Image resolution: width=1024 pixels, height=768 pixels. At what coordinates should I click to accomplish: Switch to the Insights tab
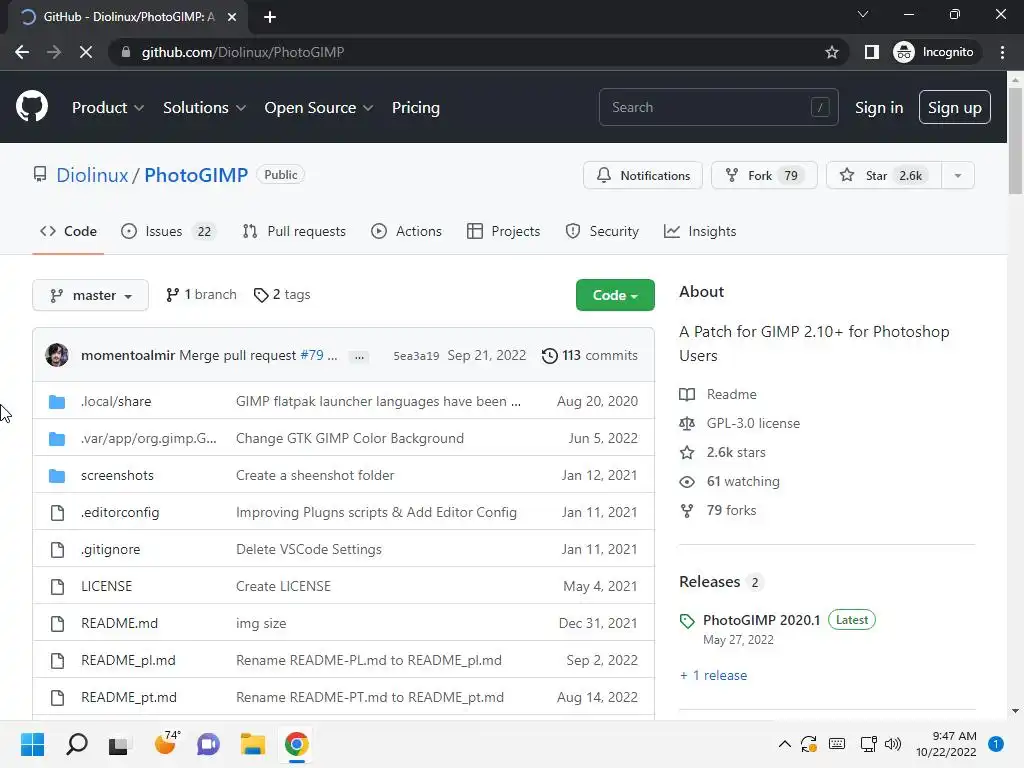[700, 231]
